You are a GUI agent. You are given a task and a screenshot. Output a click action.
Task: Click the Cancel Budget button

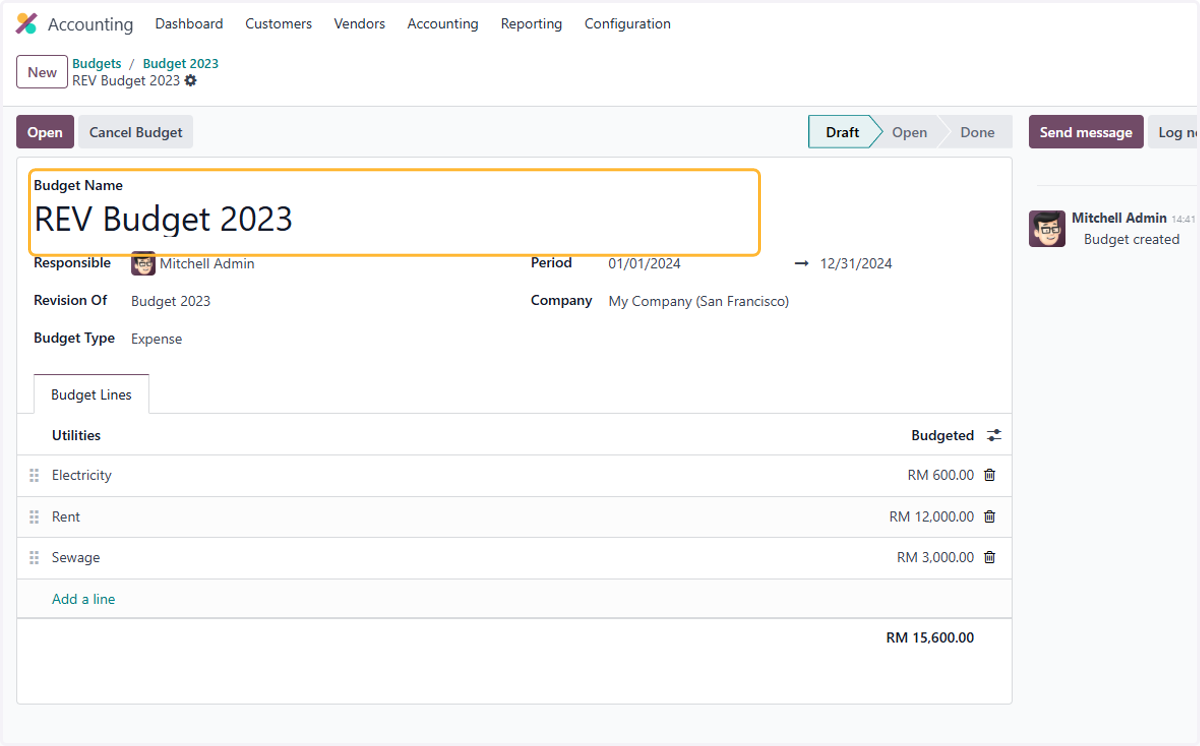[136, 132]
